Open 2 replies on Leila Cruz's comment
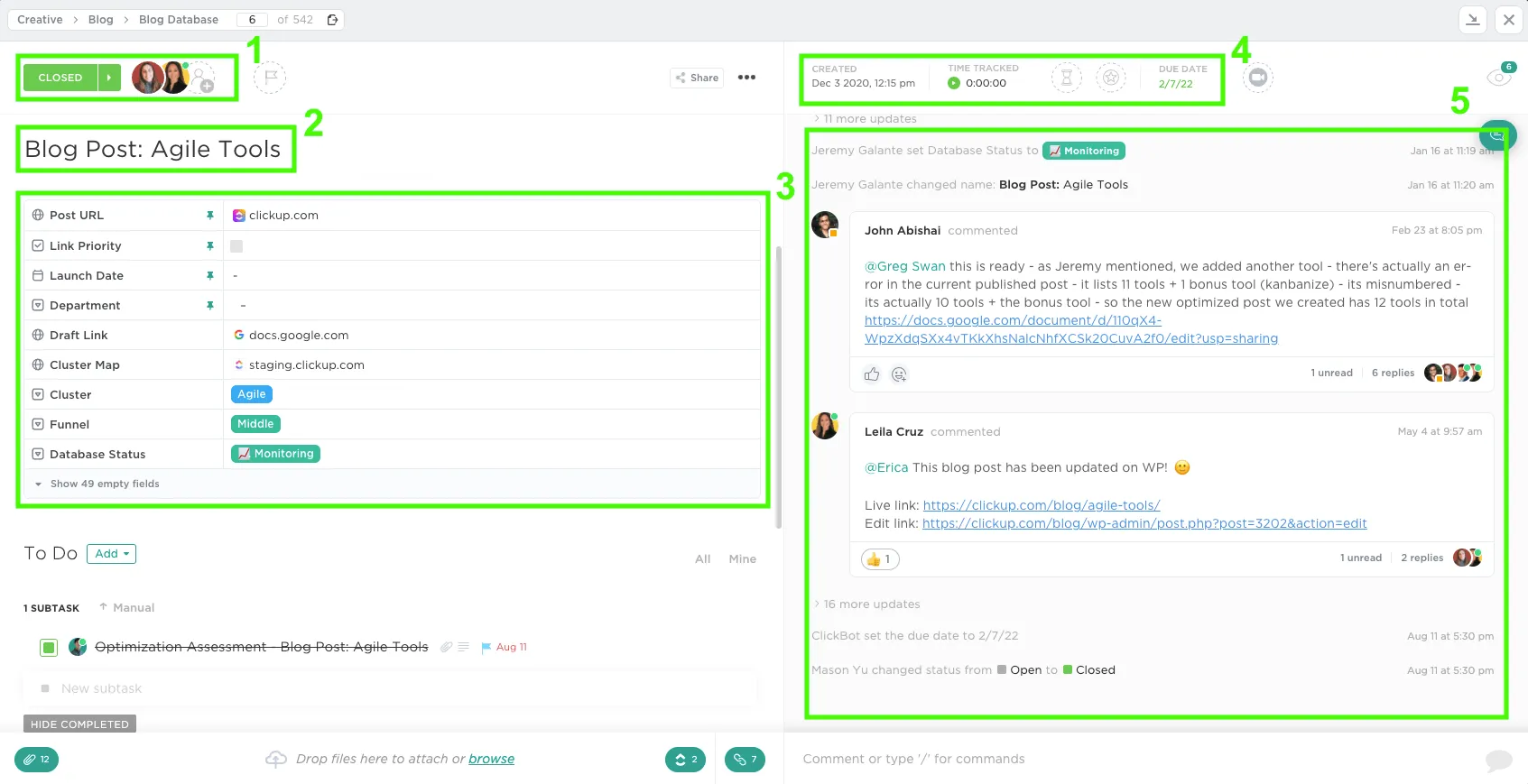 1422,558
